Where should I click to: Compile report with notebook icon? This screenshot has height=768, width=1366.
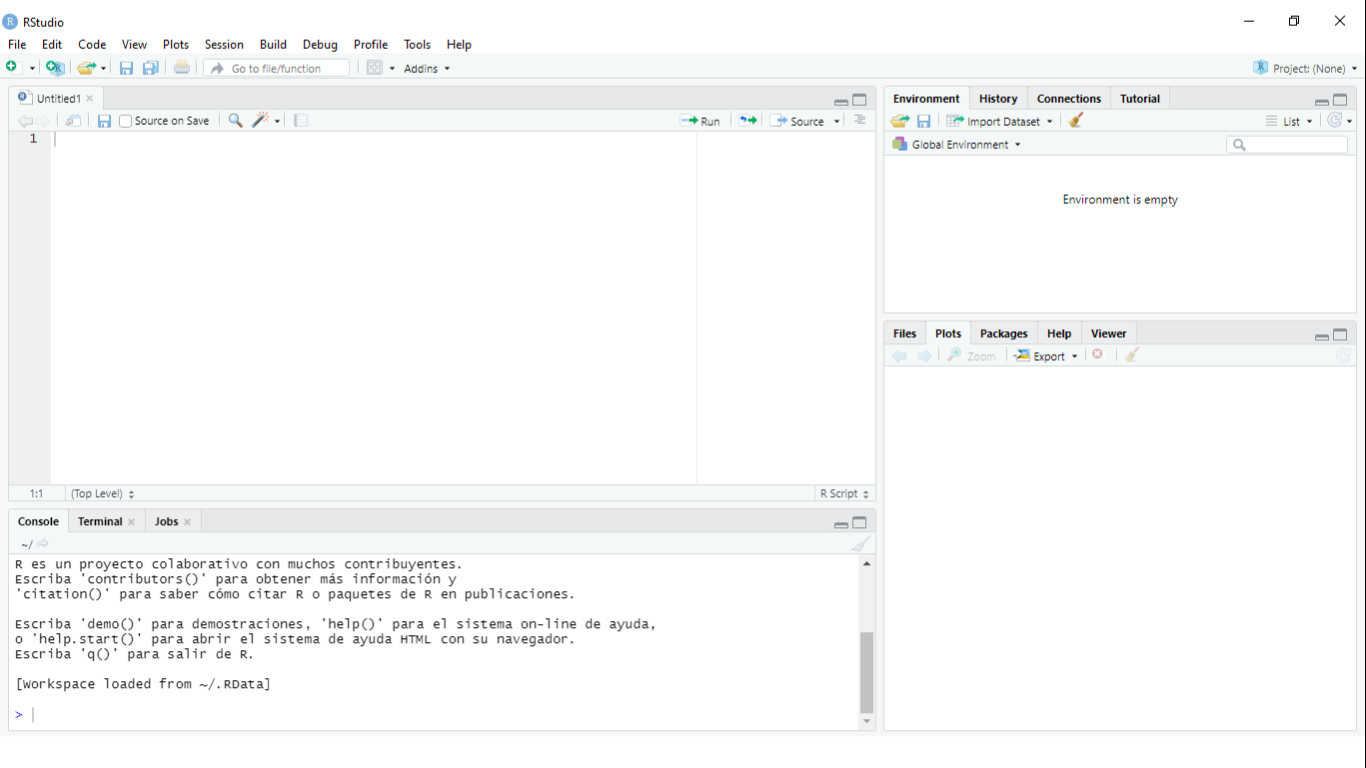301,120
